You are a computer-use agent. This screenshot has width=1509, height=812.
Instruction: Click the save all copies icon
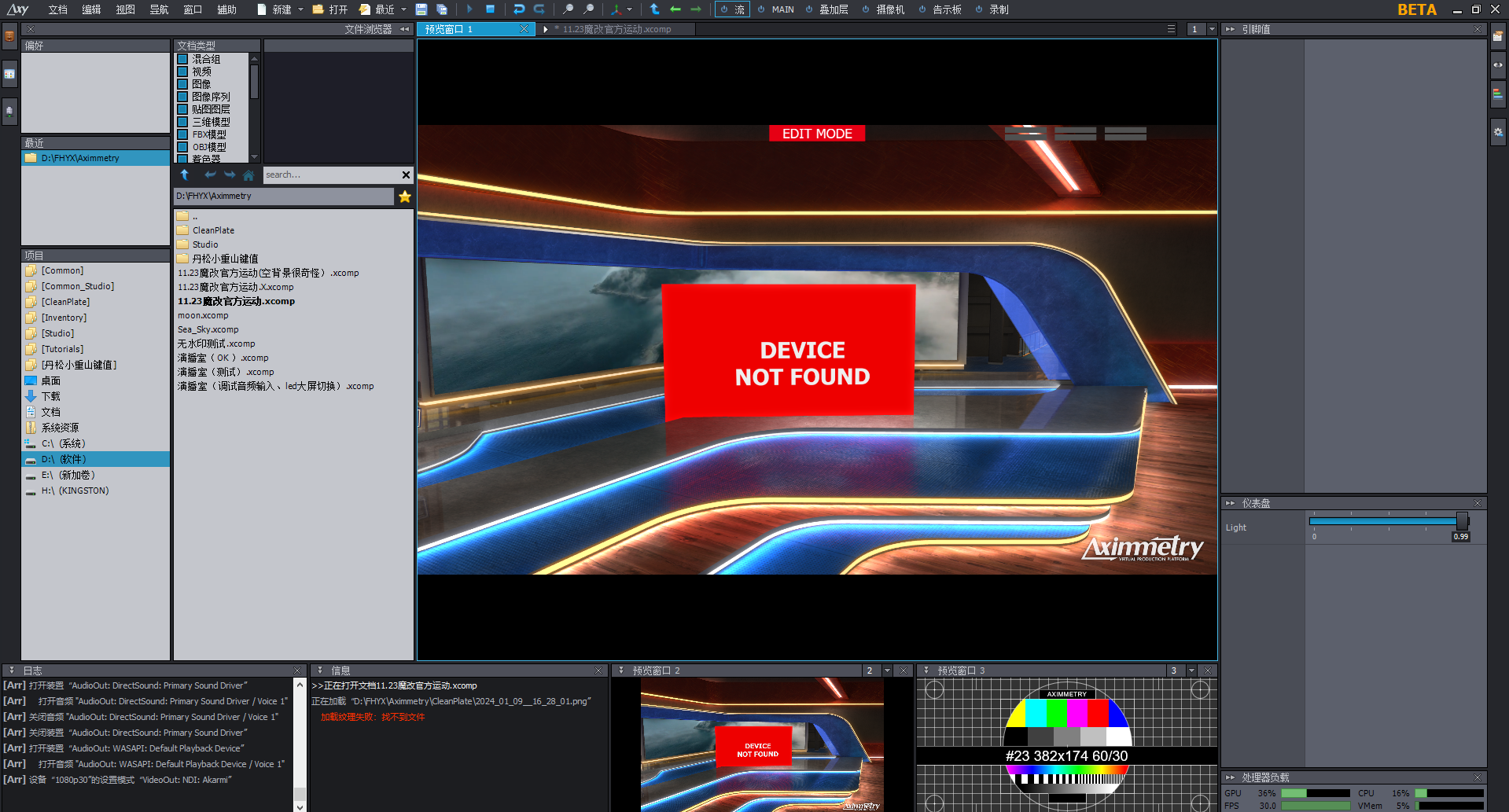(x=442, y=9)
